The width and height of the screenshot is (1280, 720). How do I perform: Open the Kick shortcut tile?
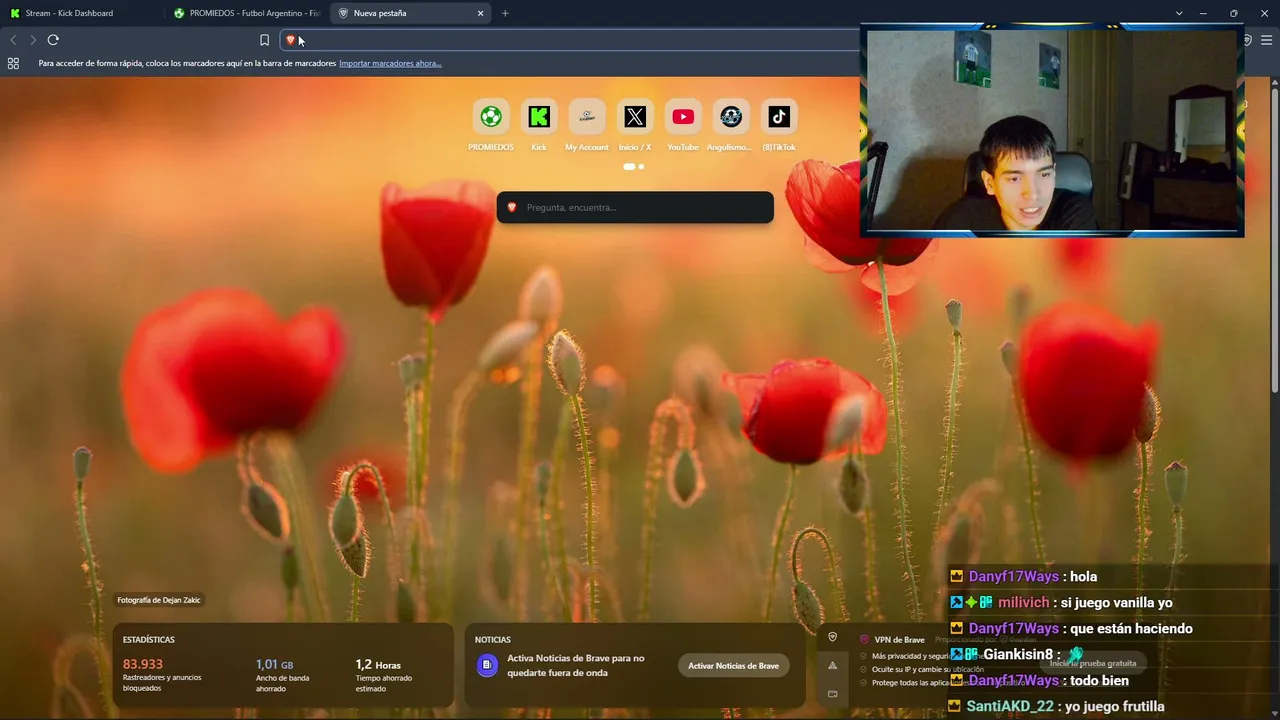click(x=539, y=117)
